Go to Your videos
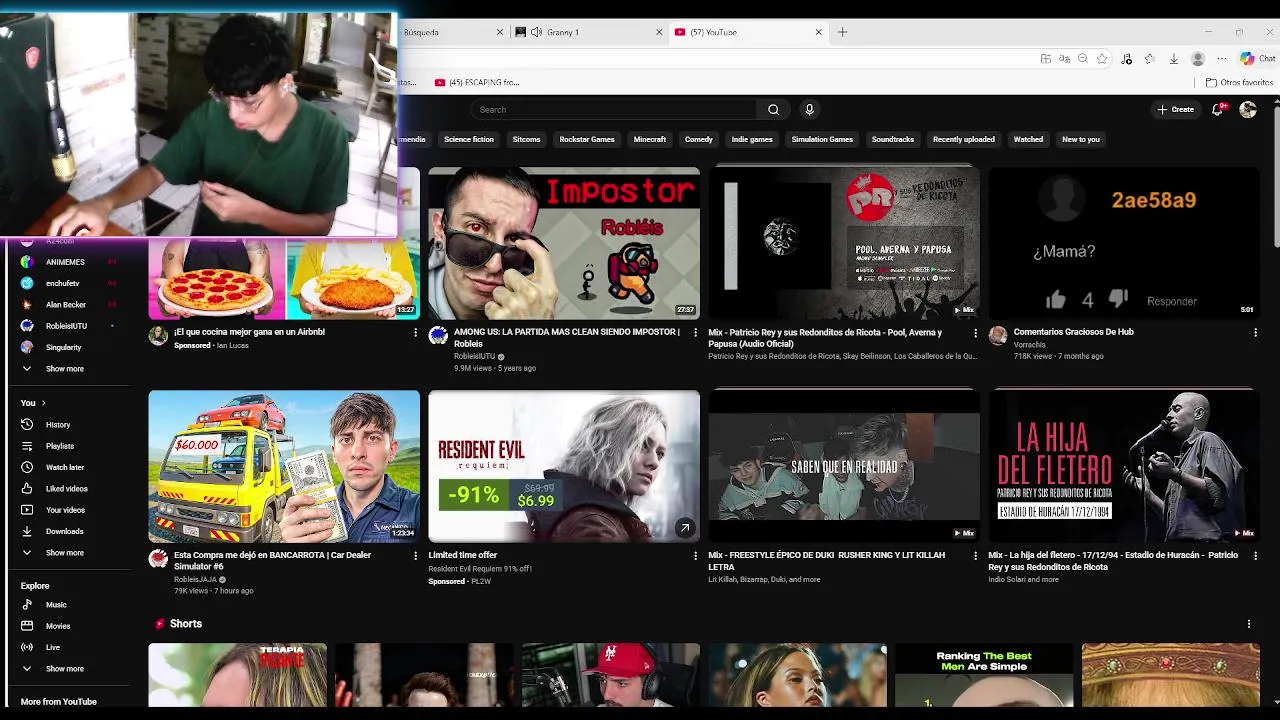 point(66,510)
